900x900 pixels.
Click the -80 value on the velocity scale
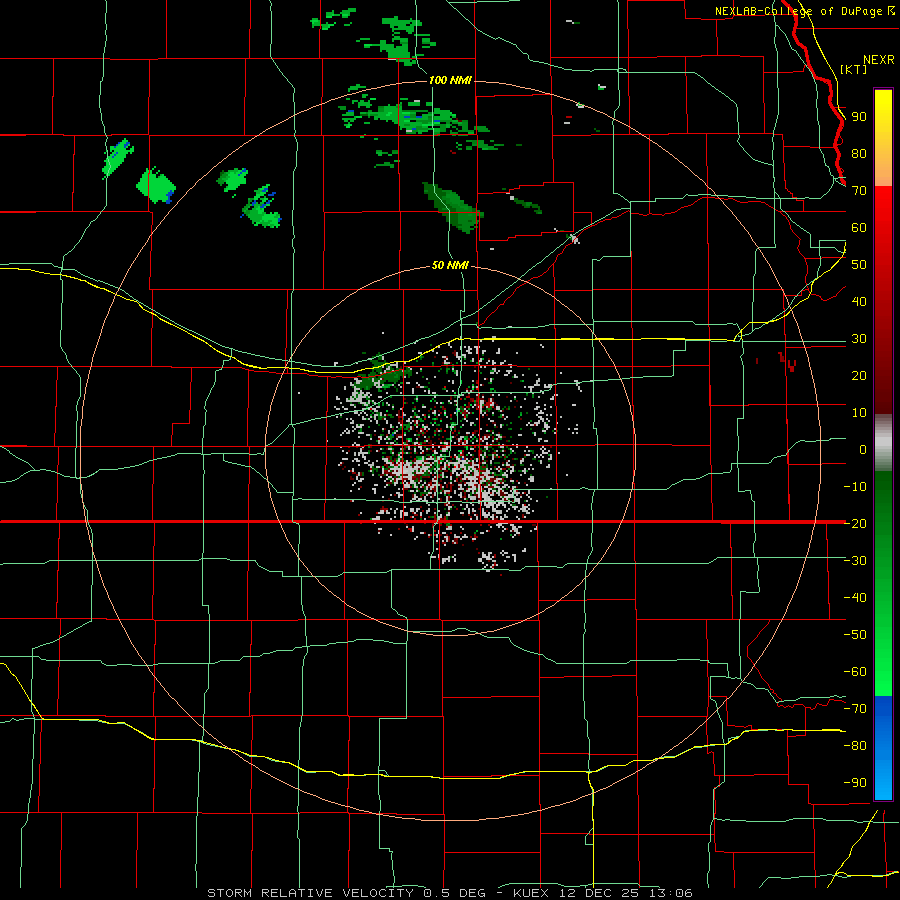click(x=855, y=746)
